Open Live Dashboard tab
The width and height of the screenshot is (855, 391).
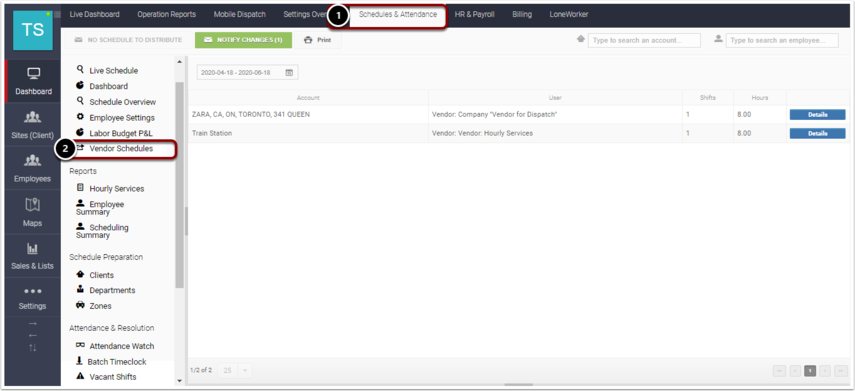(94, 14)
